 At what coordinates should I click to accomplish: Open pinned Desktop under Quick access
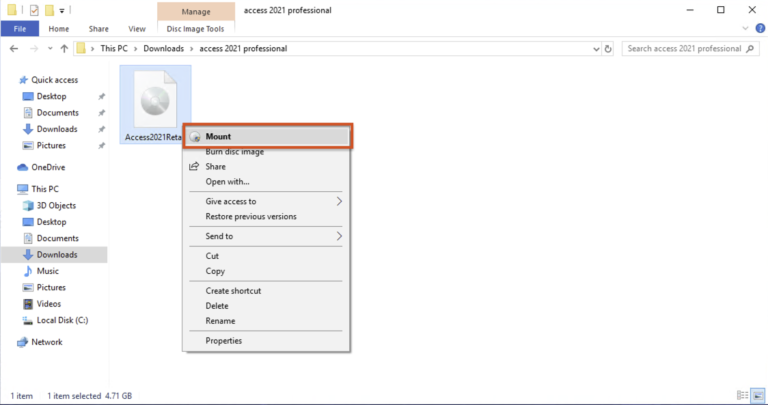click(x=51, y=96)
